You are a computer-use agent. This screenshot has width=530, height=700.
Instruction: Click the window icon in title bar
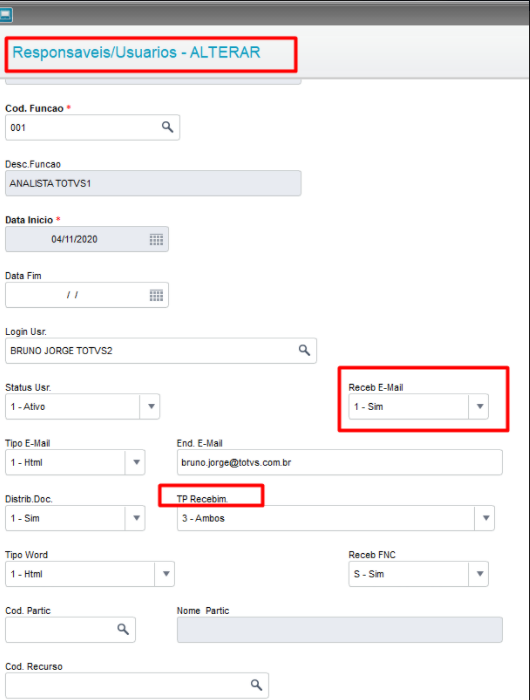[x=6, y=15]
